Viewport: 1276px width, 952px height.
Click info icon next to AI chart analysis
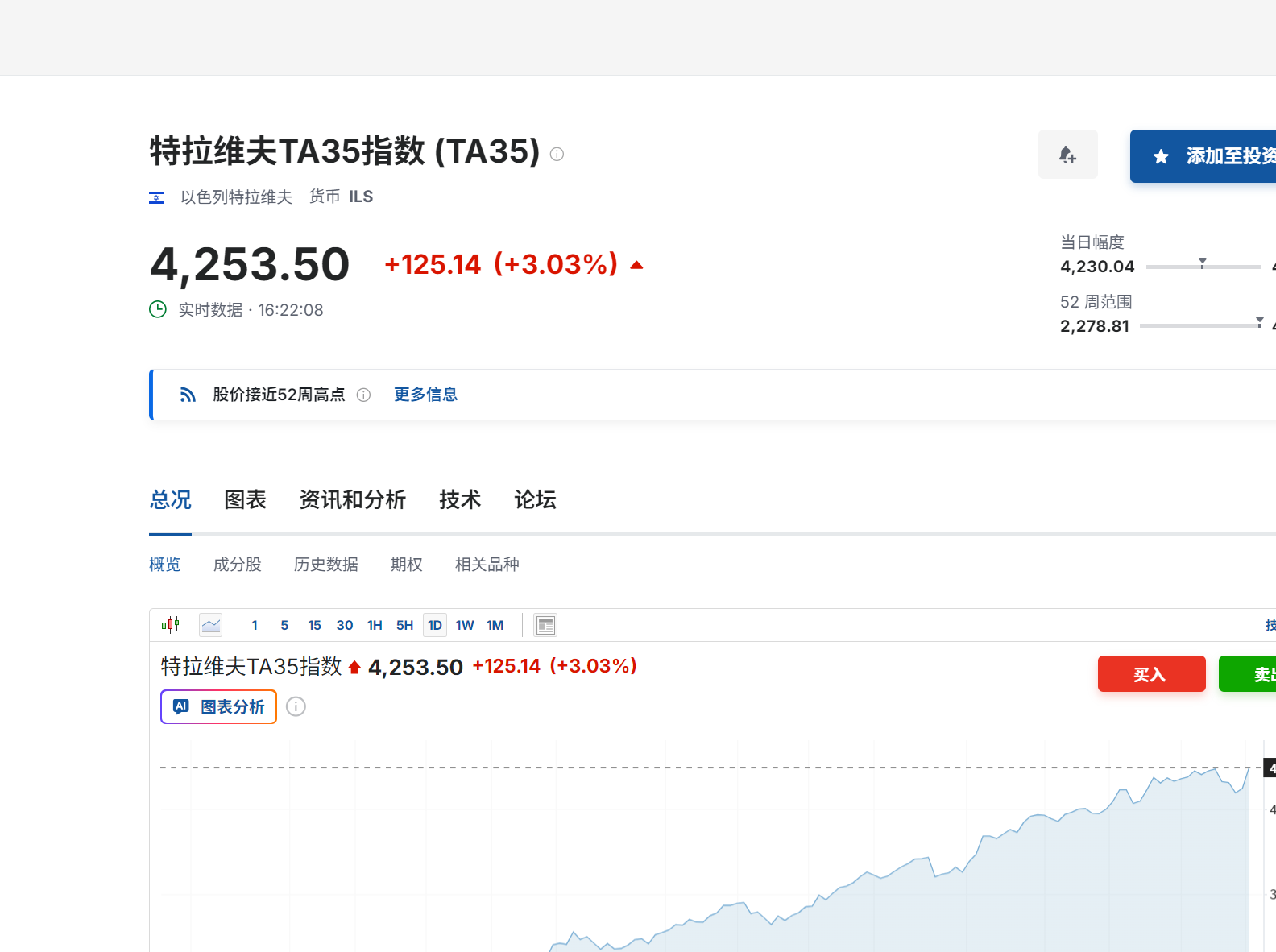pos(296,706)
